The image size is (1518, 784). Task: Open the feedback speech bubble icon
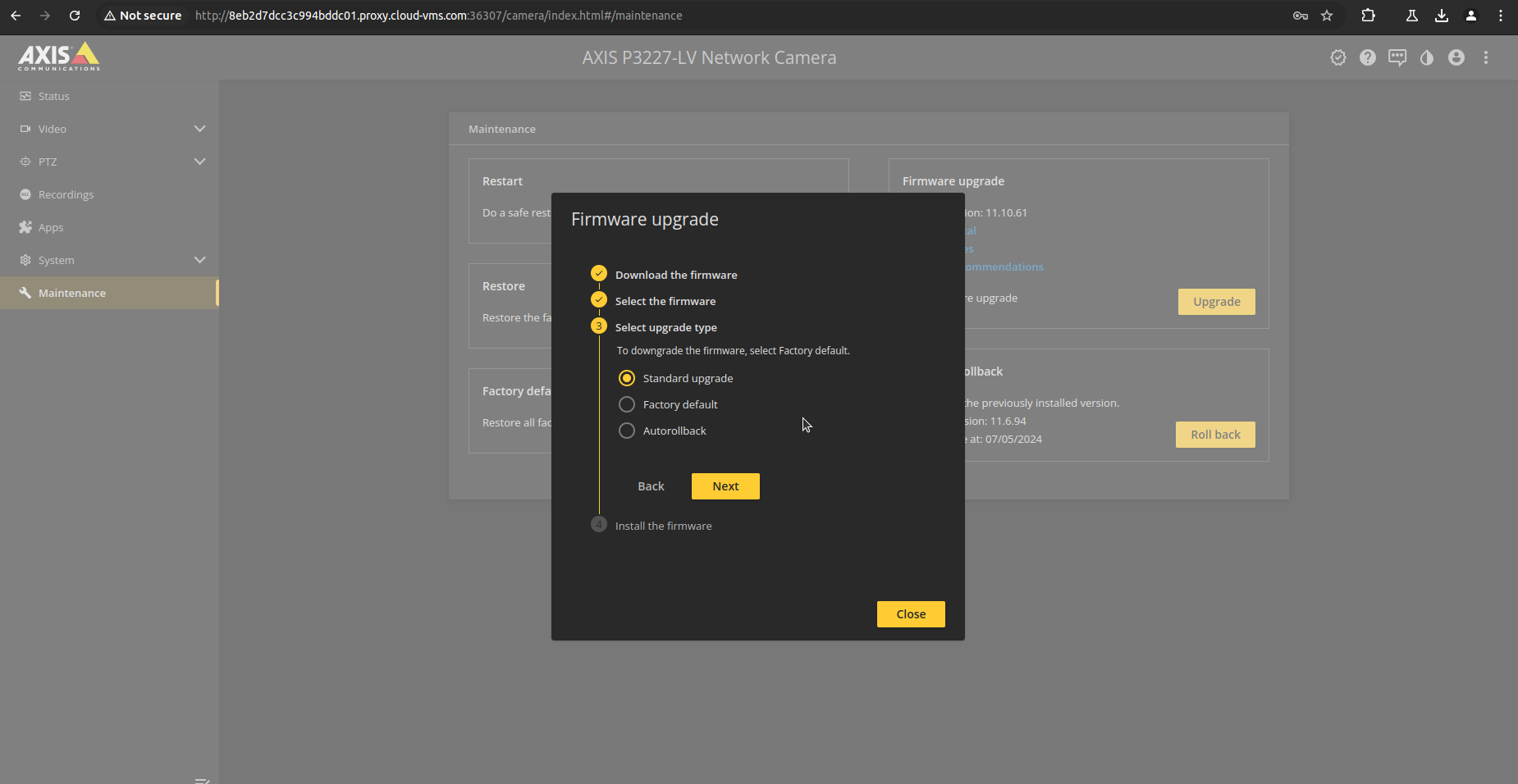[x=1397, y=57]
